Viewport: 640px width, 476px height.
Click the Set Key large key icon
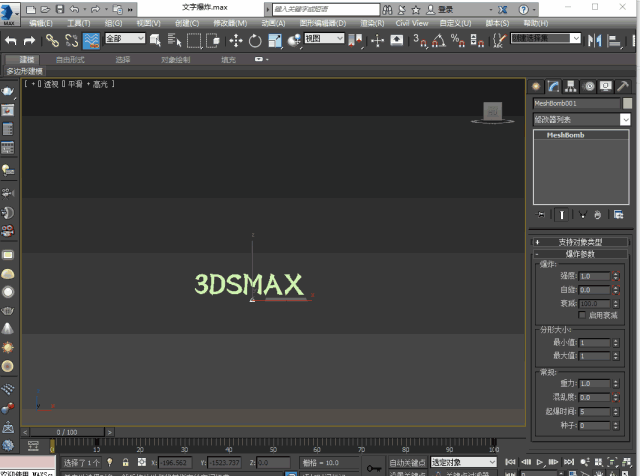pyautogui.click(x=373, y=468)
